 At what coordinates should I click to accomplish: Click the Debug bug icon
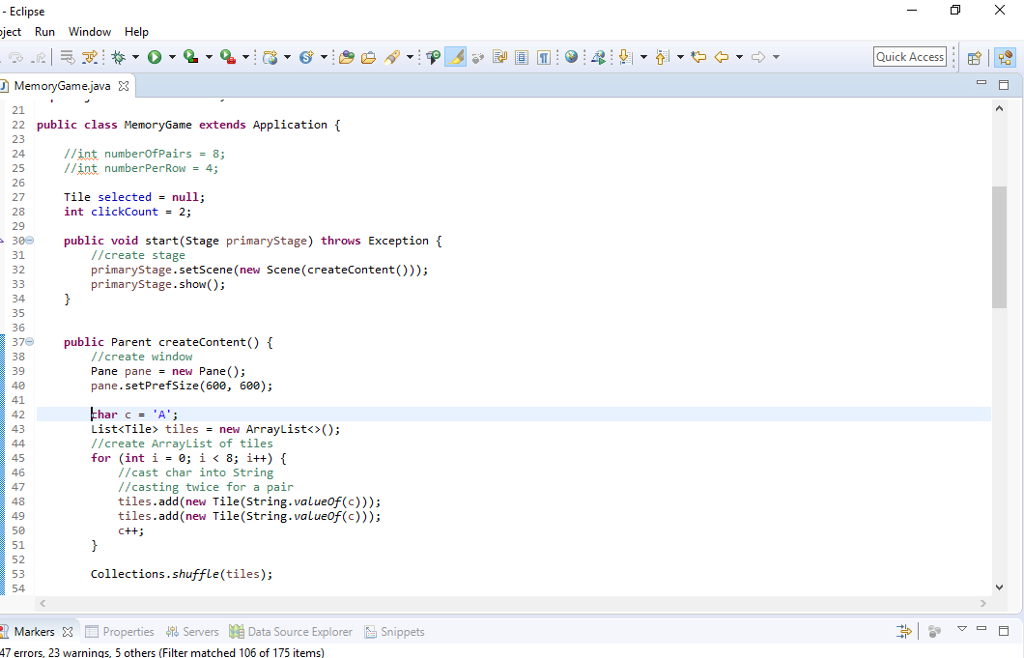point(118,57)
